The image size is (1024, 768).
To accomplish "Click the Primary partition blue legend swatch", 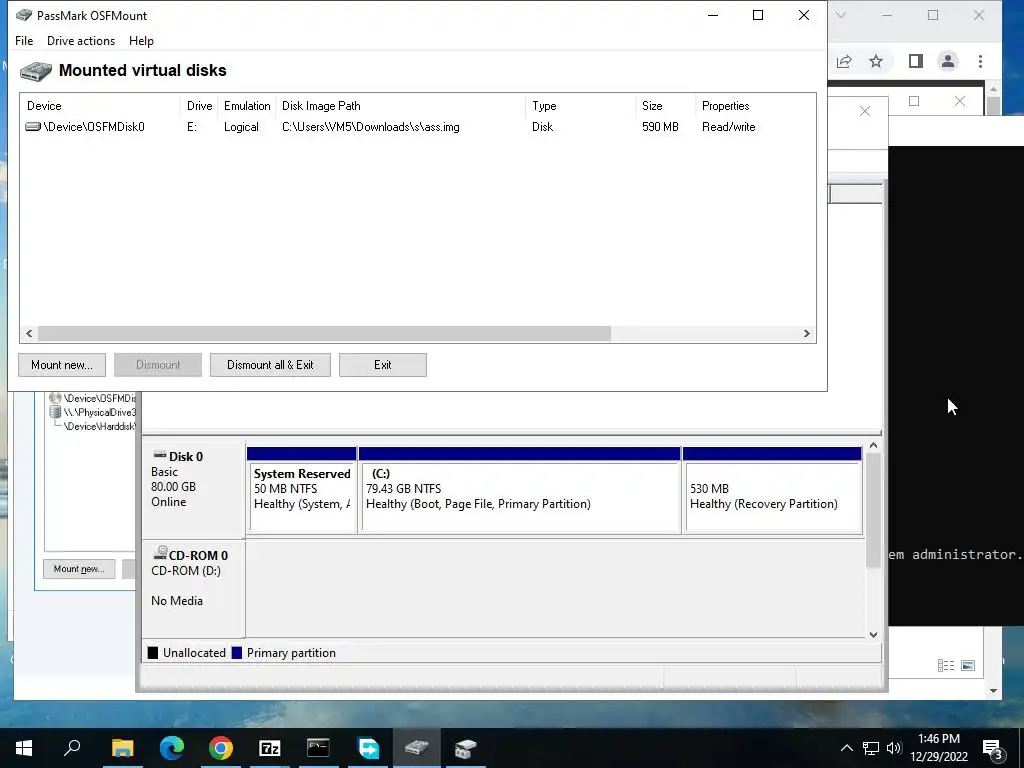I will [x=236, y=652].
